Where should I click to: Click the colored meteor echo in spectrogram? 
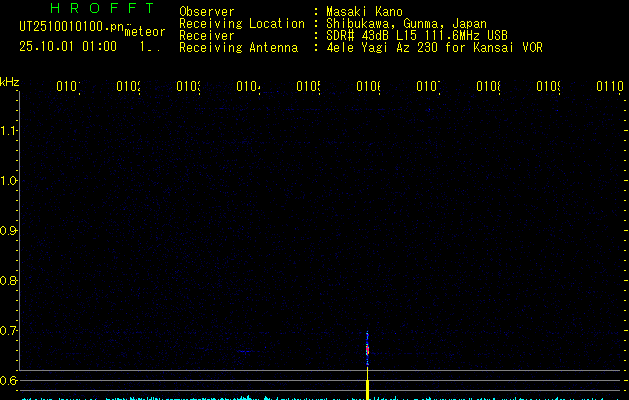[x=367, y=349]
